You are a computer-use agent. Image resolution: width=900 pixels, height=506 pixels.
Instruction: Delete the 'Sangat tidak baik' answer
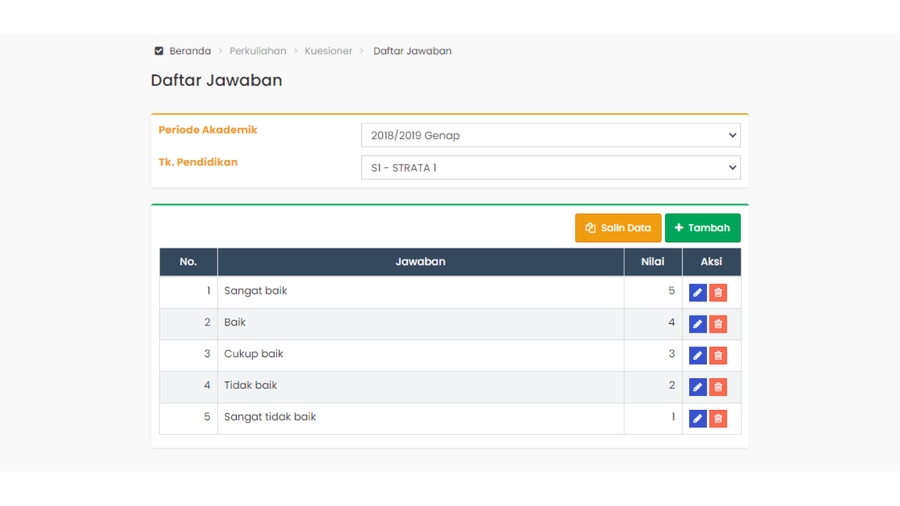tap(718, 419)
